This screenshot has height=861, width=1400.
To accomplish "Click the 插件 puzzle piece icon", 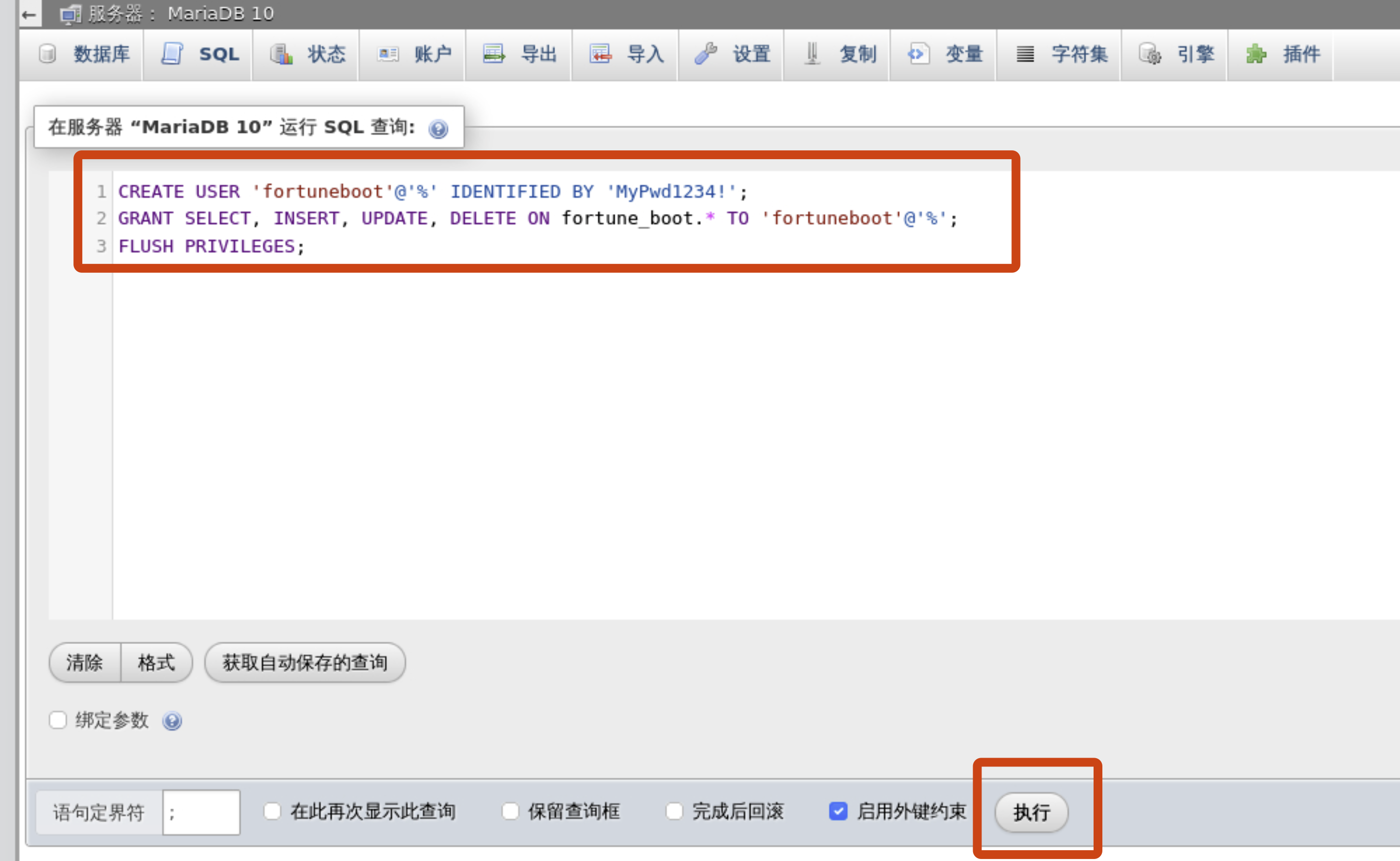I will click(x=1256, y=54).
